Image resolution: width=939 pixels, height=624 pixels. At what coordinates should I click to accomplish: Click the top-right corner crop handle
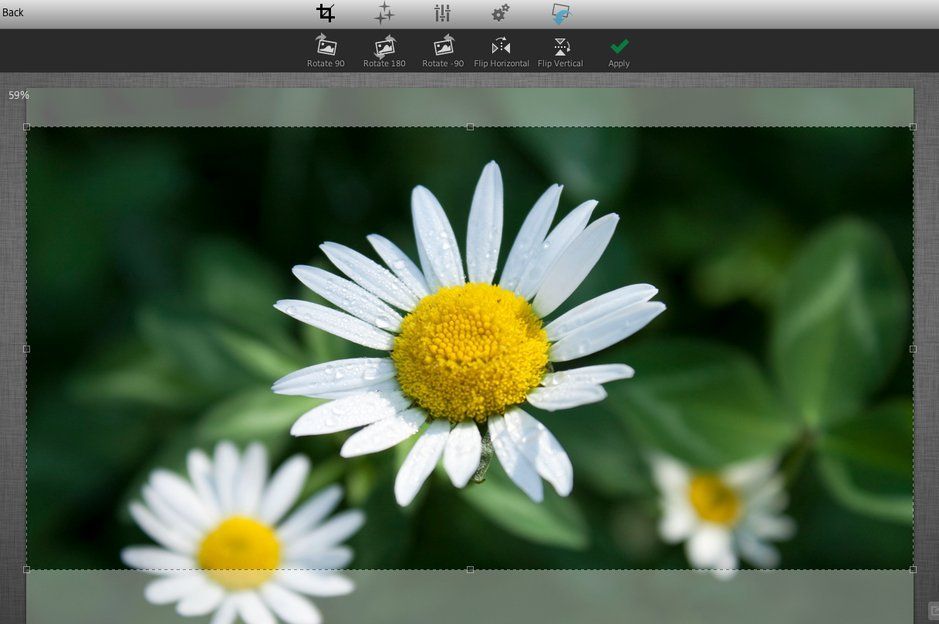coord(913,127)
